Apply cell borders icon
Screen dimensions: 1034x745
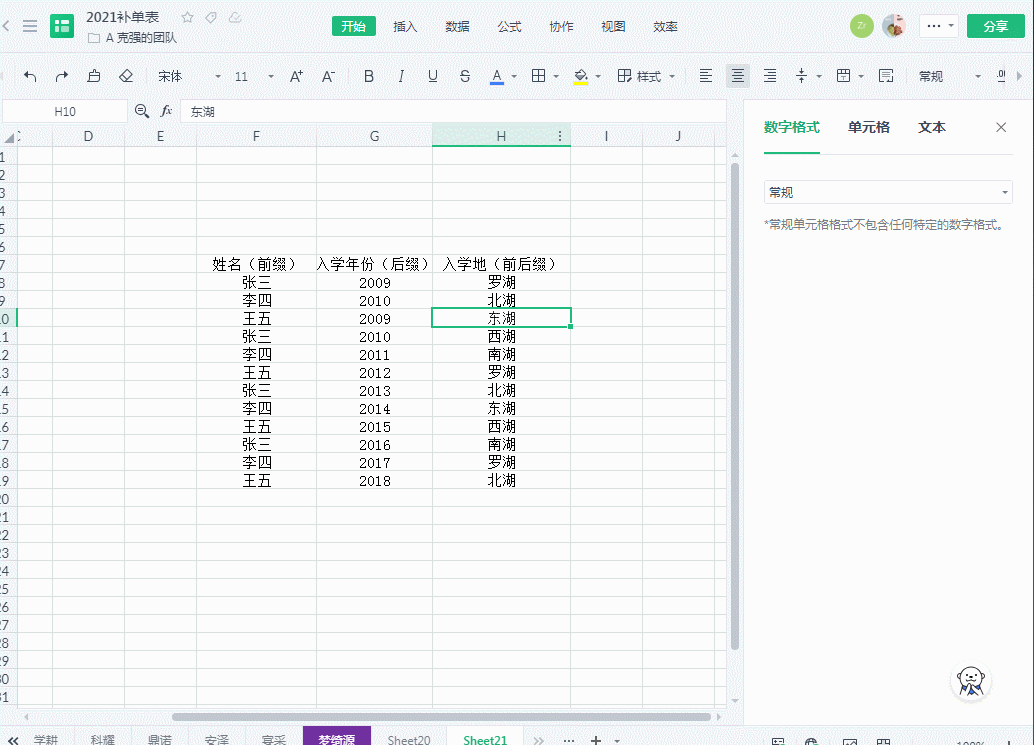coord(539,76)
